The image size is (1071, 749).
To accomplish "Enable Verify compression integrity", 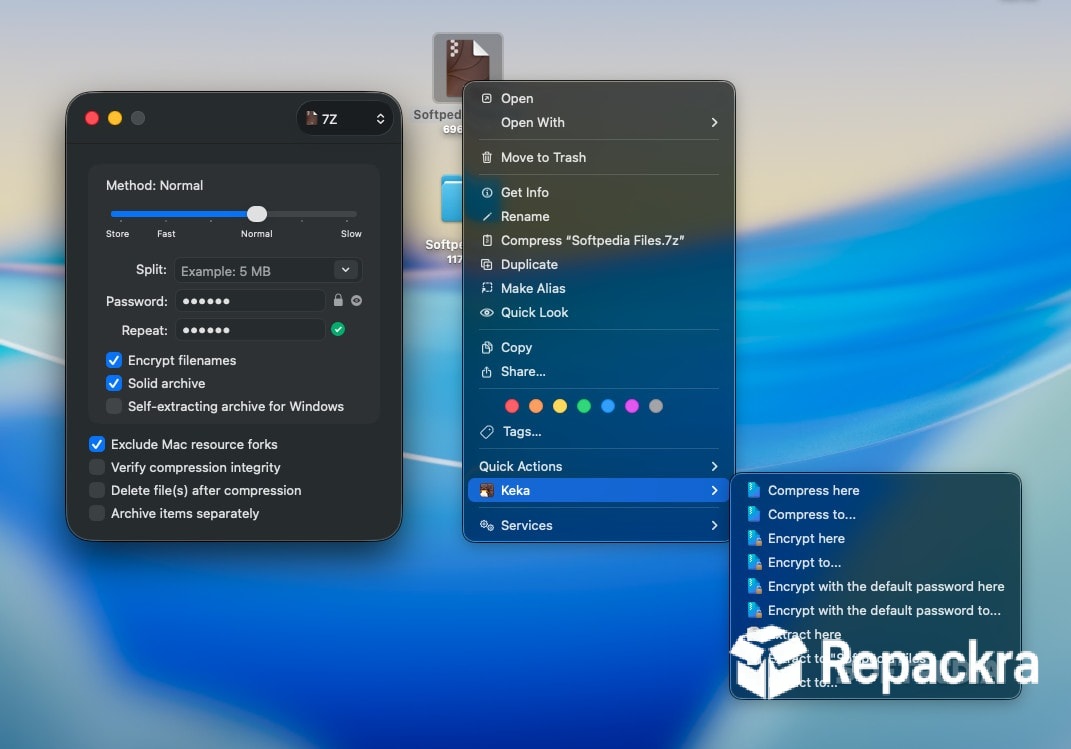I will (x=96, y=467).
